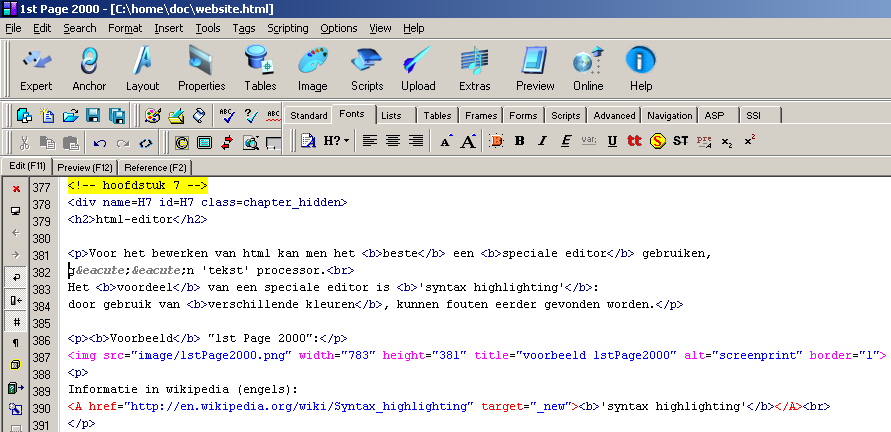The image size is (891, 432).
Task: Click the wikipedia href URL text
Action: pyautogui.click(x=299, y=406)
